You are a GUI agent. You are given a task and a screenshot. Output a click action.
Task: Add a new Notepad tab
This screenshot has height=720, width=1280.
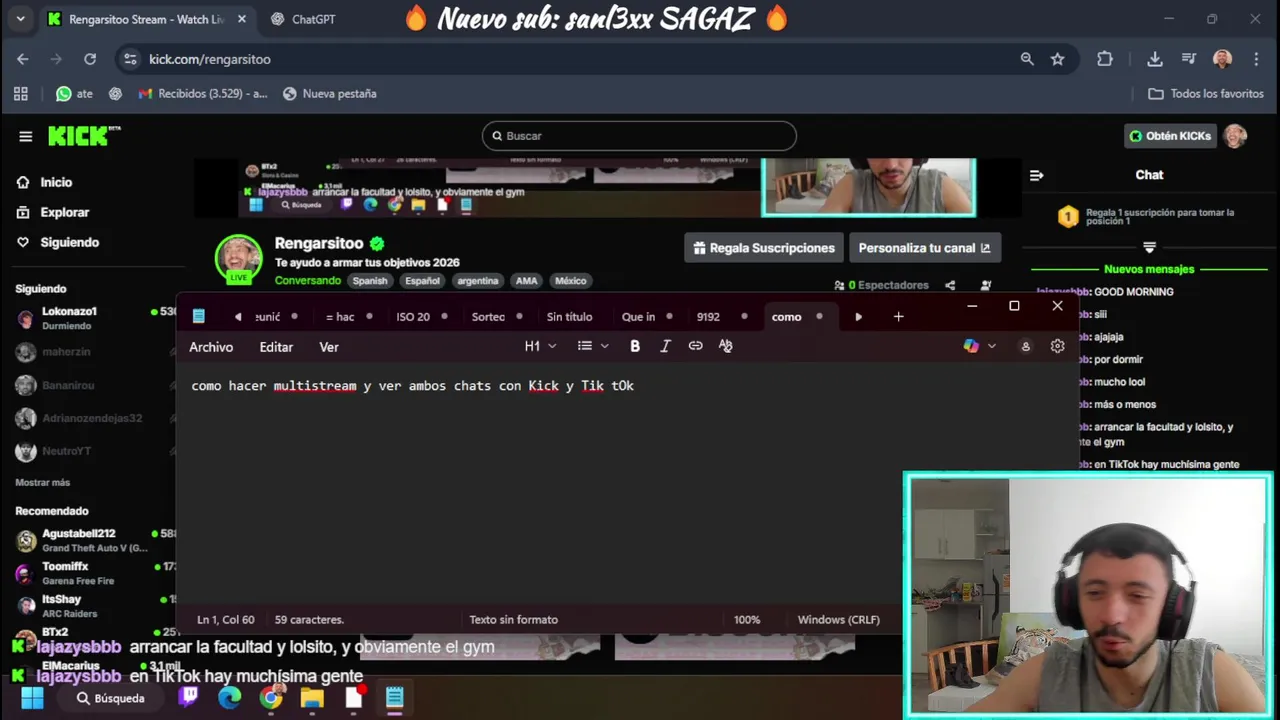(x=898, y=317)
